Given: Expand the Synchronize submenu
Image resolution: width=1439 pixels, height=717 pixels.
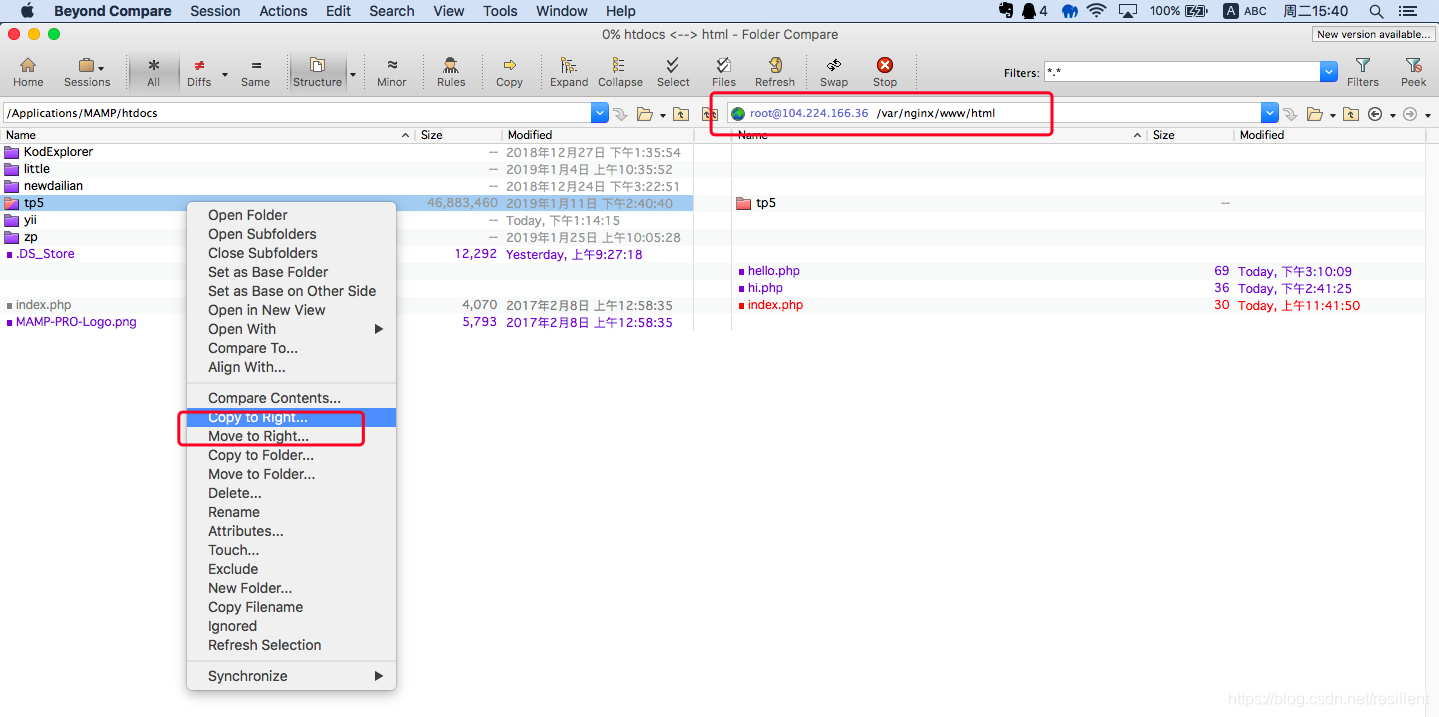Looking at the screenshot, I should pos(291,676).
